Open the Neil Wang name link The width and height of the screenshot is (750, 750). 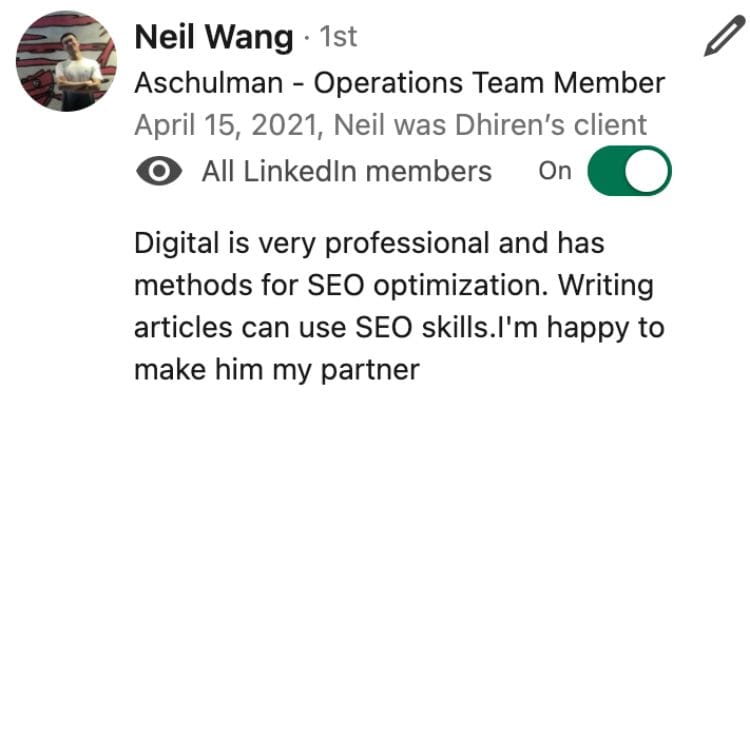tap(214, 37)
